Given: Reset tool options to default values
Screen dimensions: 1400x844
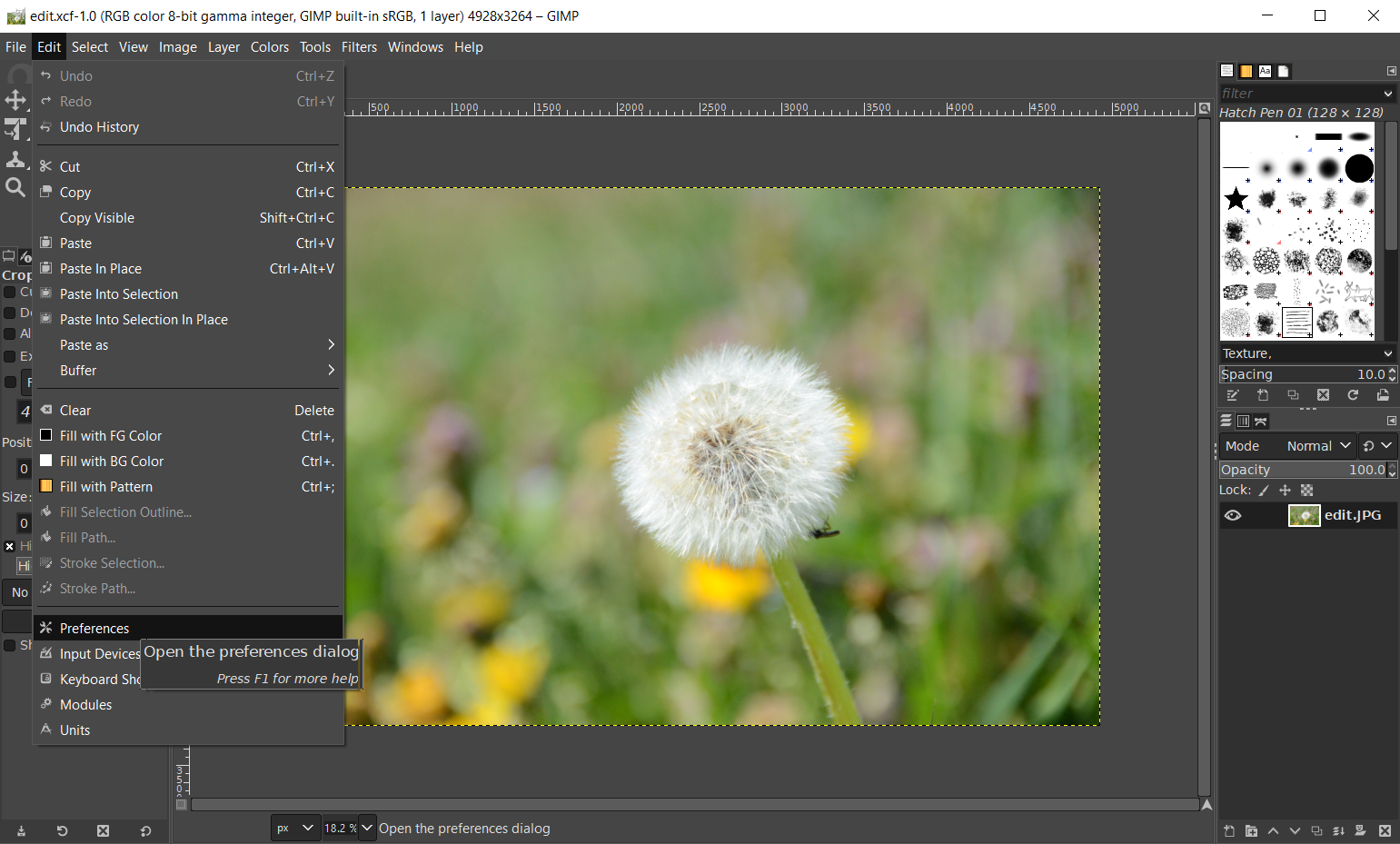Looking at the screenshot, I should (x=145, y=830).
